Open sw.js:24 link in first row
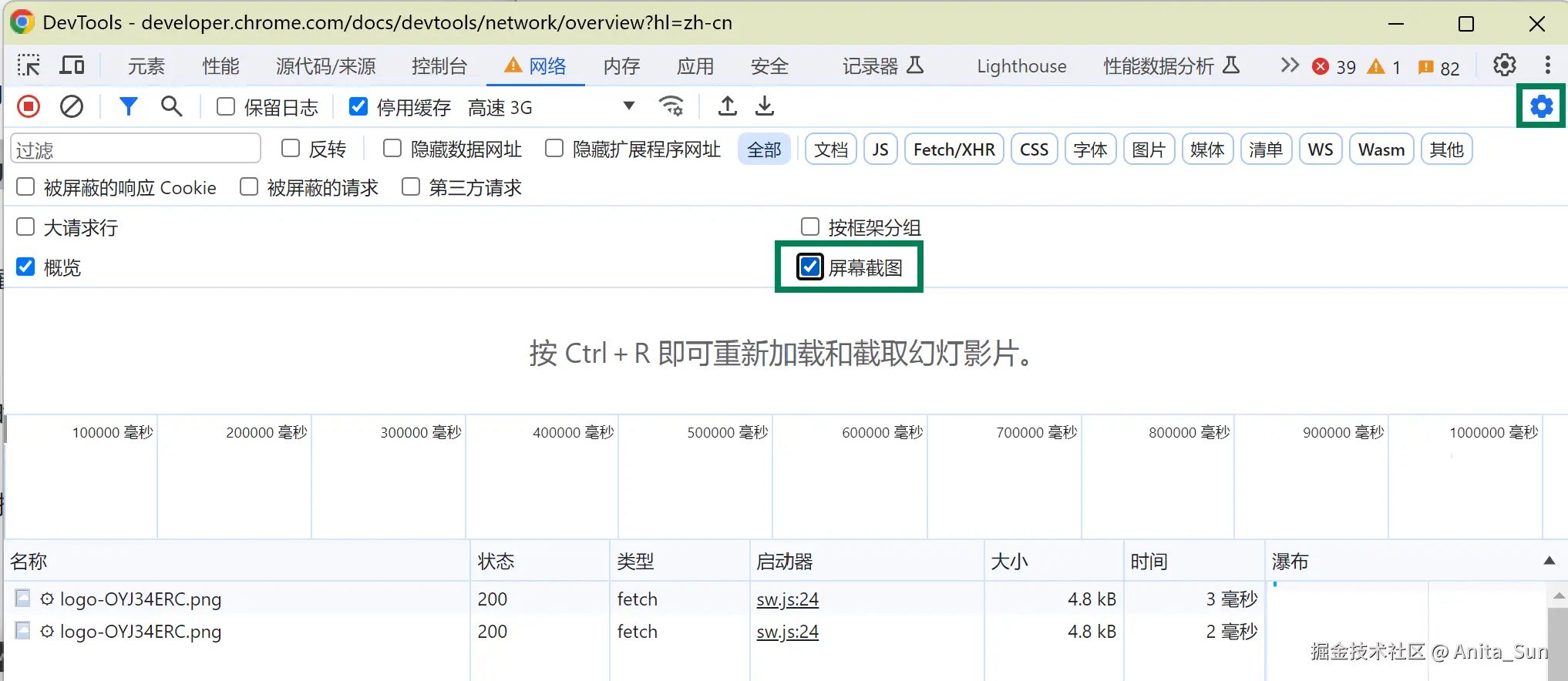This screenshot has height=681, width=1568. coord(787,599)
